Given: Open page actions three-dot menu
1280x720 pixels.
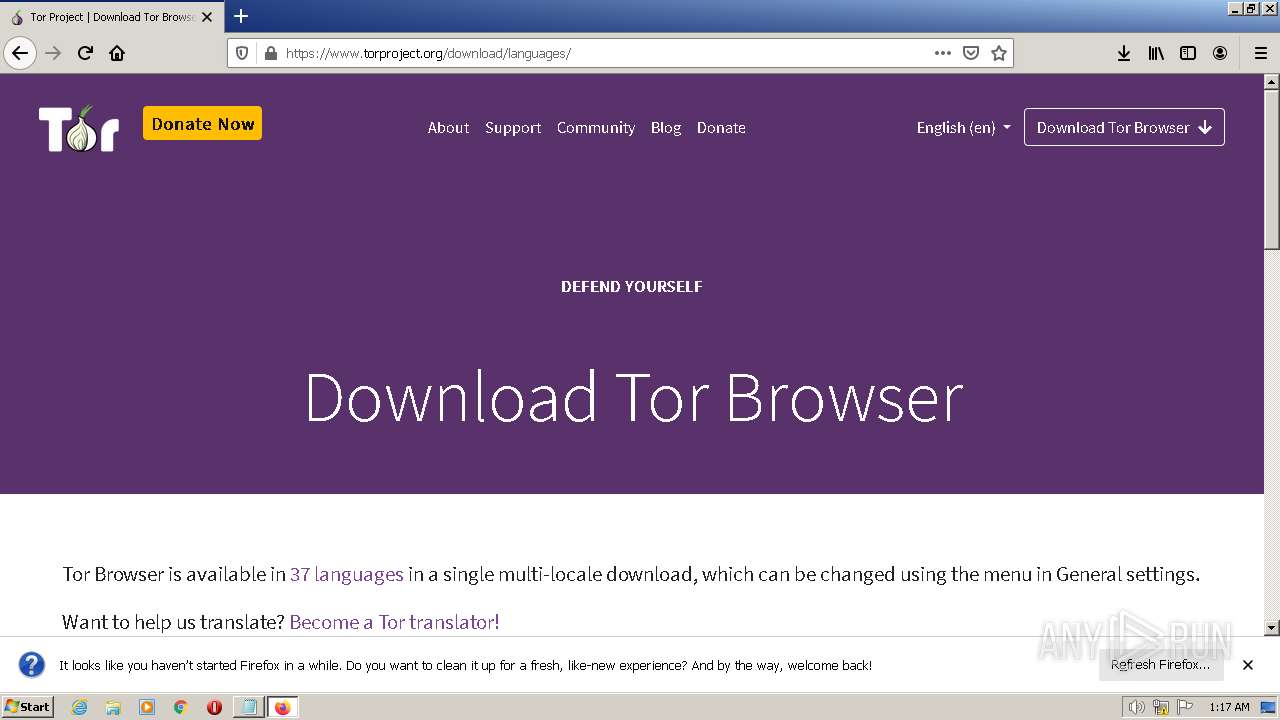Looking at the screenshot, I should pyautogui.click(x=942, y=53).
